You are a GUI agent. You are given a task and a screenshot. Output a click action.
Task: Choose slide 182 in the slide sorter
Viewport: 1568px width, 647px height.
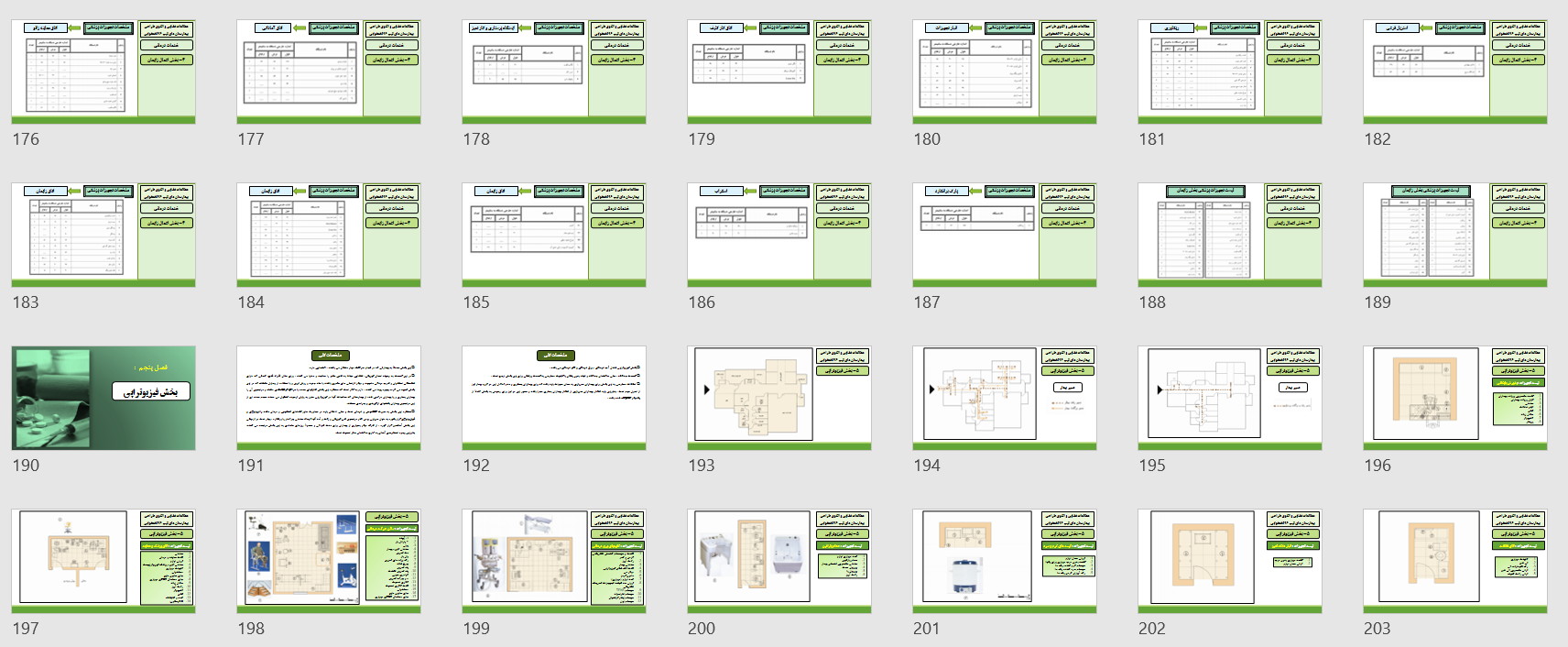(x=1455, y=71)
